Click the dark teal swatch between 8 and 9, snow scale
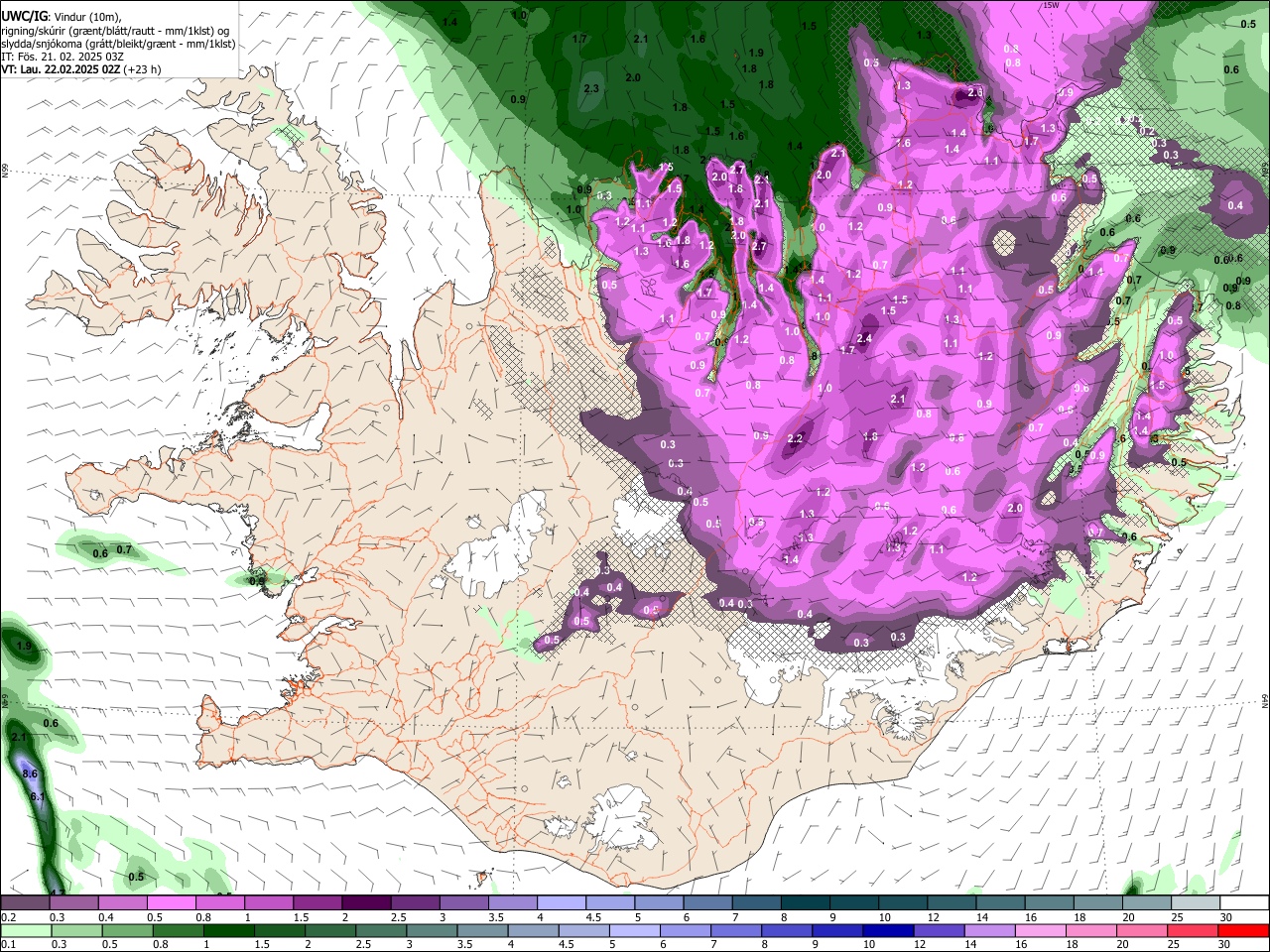This screenshot has height=952, width=1270. 806,903
